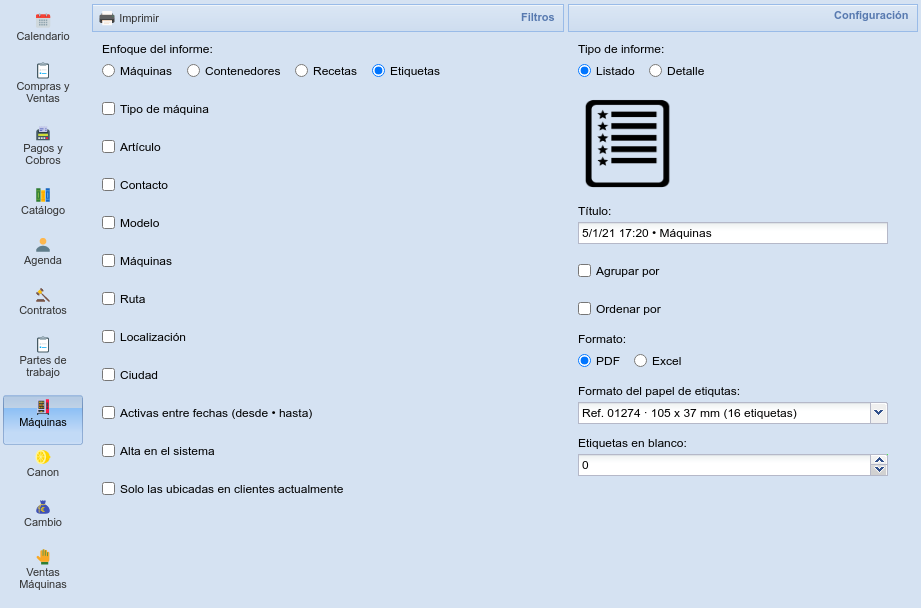Go to Pagos y Cobros section
Viewport: 921px width, 608px height.
[x=43, y=134]
